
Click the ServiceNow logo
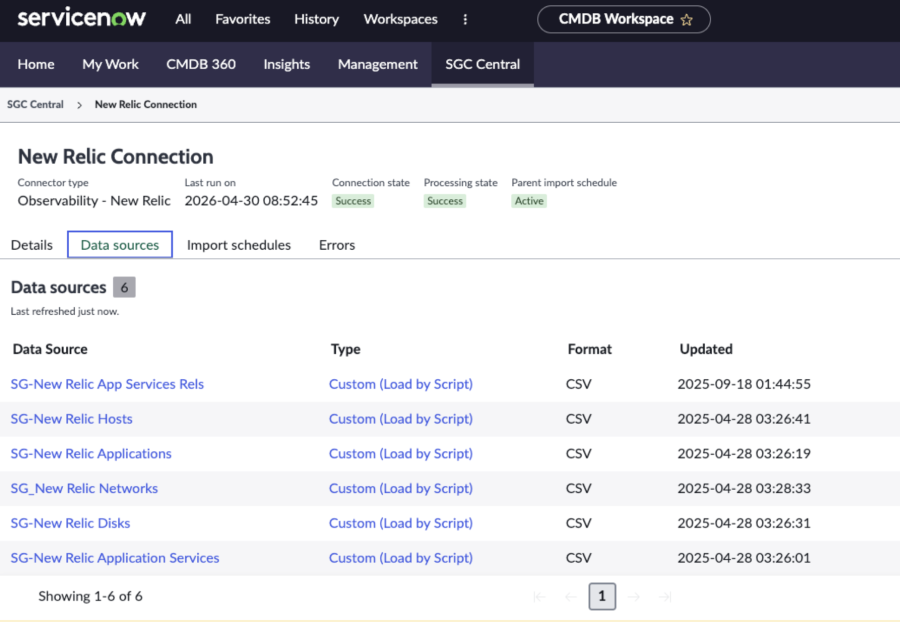[x=82, y=18]
